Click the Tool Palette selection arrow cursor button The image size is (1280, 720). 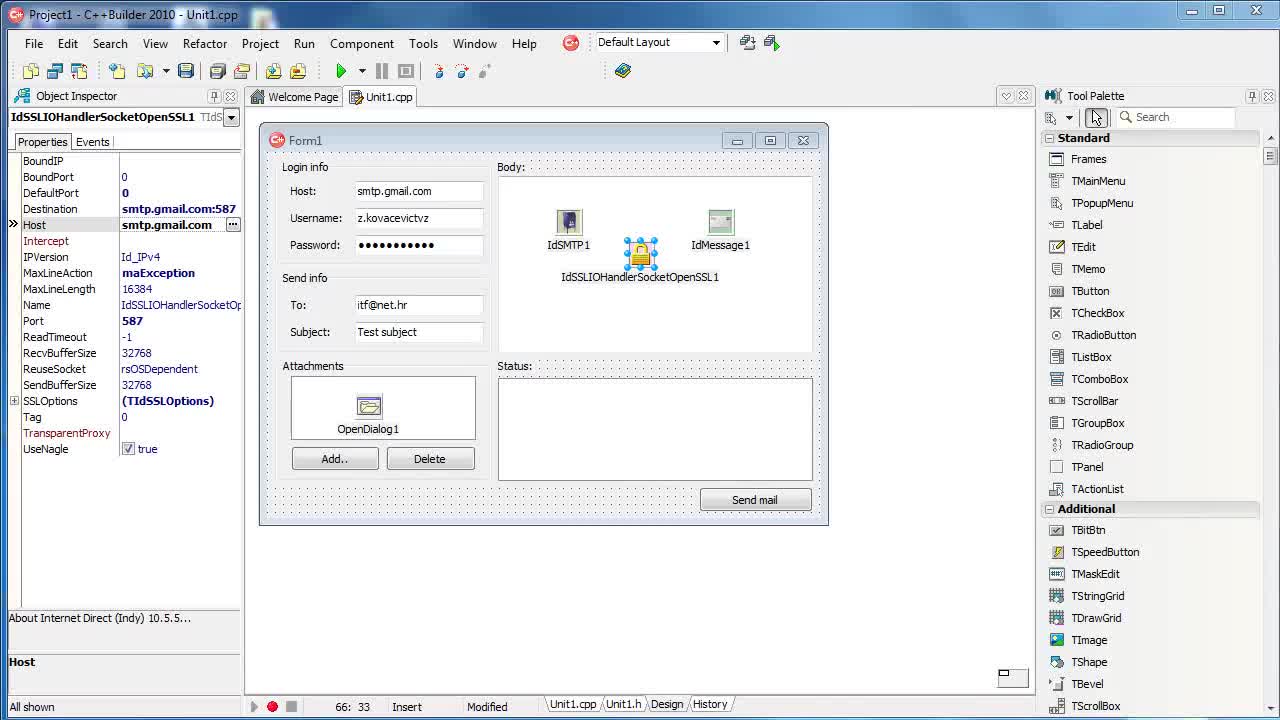tap(1096, 117)
